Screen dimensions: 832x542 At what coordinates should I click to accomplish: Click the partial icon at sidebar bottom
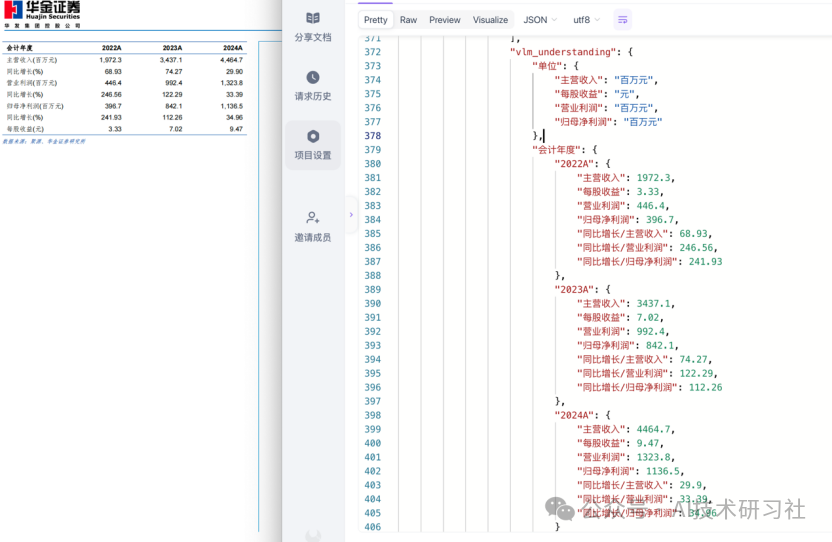[313, 536]
